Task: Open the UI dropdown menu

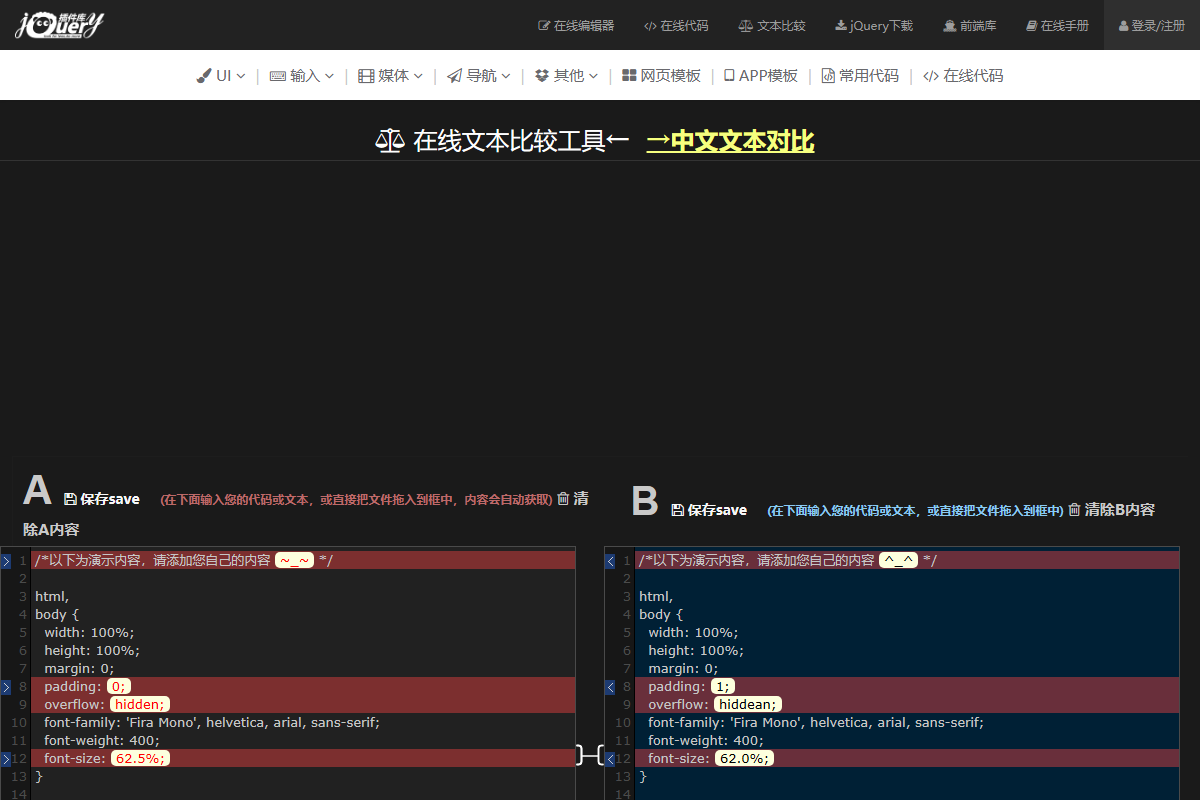Action: tap(220, 74)
